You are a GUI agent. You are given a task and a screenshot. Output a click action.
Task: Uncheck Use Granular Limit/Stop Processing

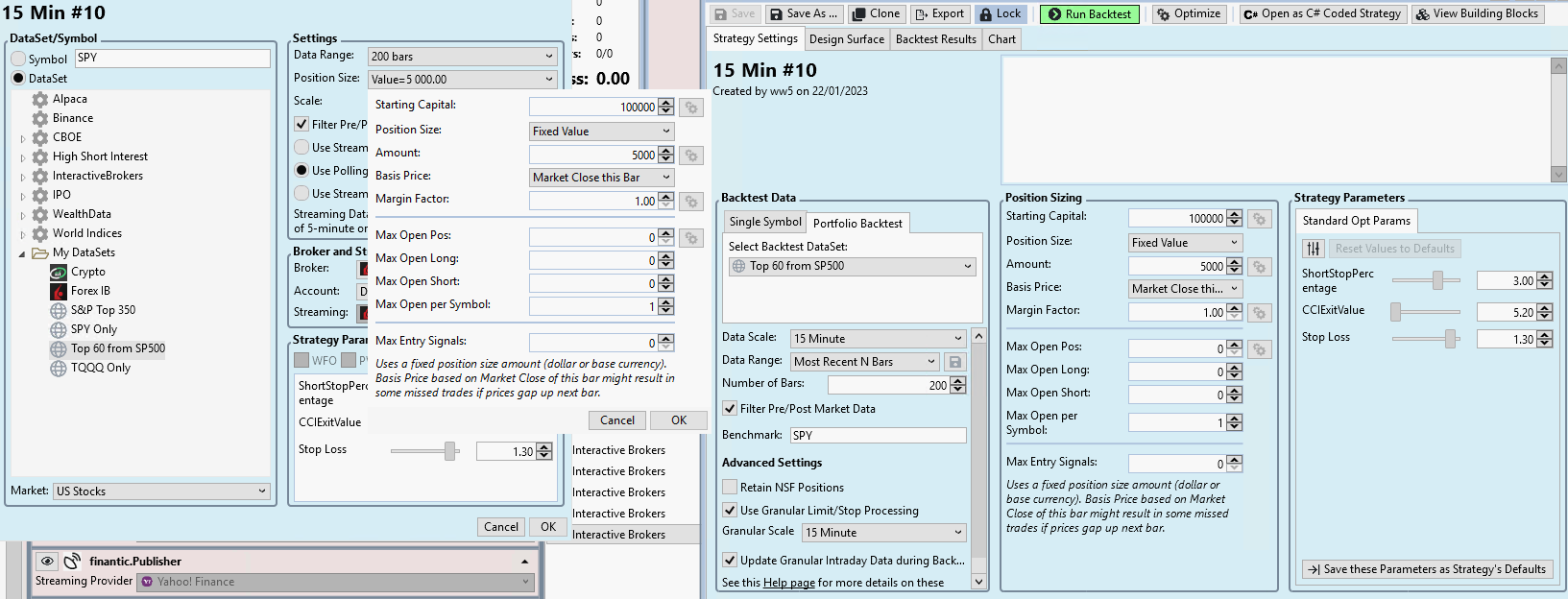[x=730, y=511]
